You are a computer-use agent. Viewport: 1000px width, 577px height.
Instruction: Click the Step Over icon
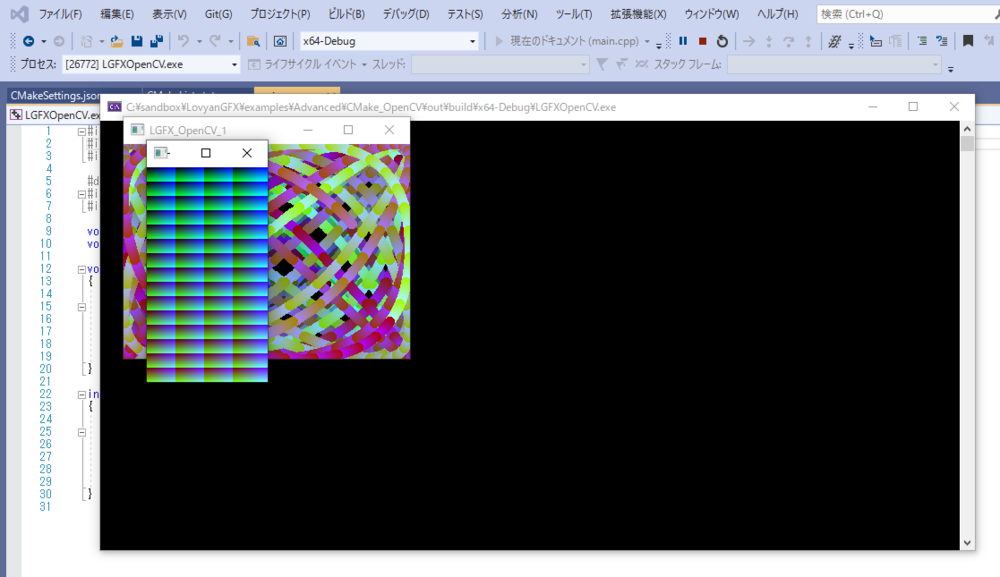[x=789, y=41]
